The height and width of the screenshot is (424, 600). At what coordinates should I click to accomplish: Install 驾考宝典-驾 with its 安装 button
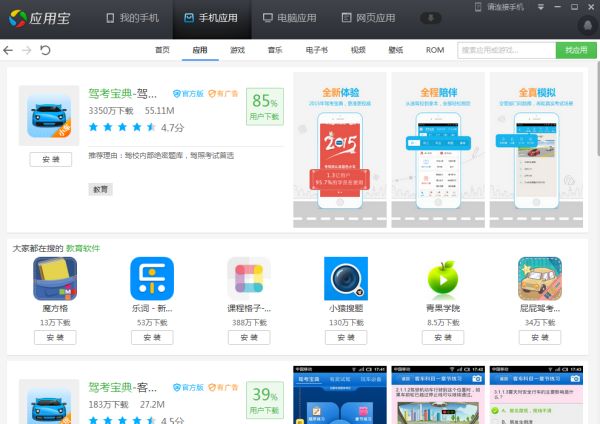tap(51, 159)
